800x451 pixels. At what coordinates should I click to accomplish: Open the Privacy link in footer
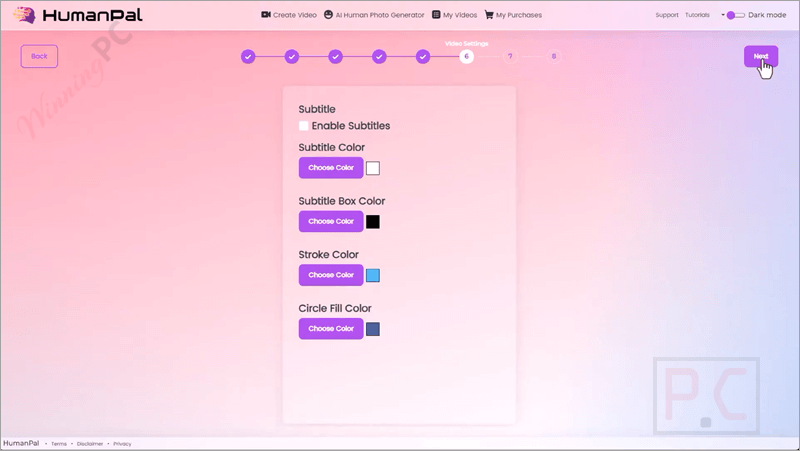click(122, 444)
